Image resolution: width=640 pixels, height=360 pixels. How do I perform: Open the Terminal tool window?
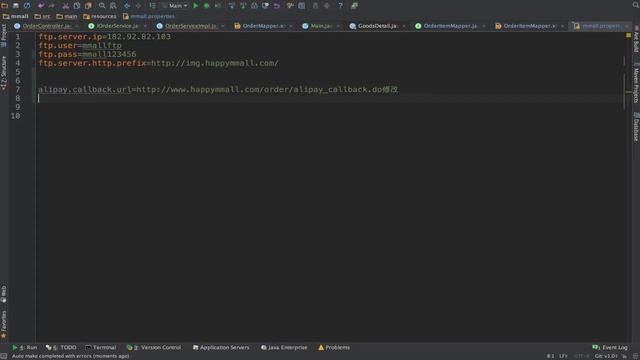click(x=101, y=347)
